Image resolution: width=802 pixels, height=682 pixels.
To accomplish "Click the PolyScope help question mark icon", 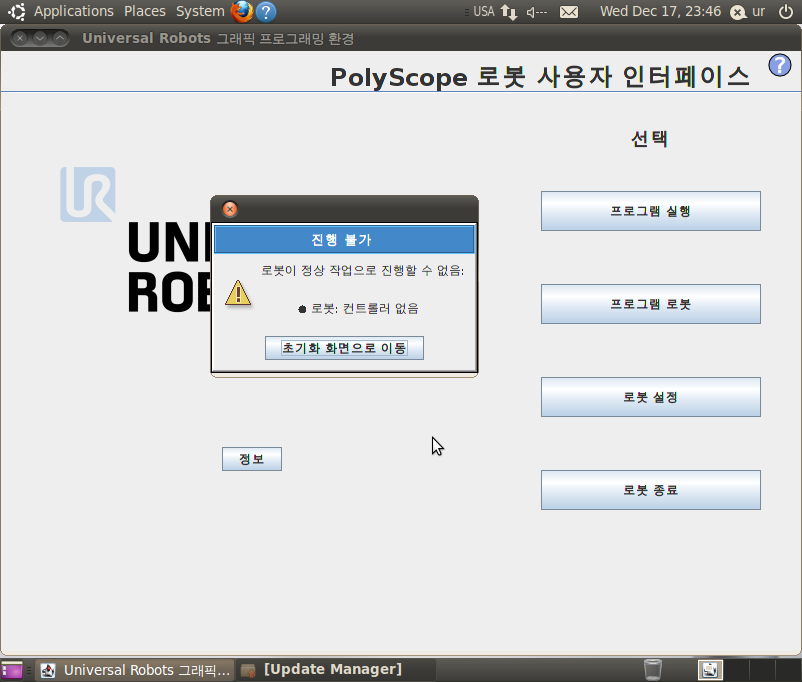I will tap(779, 65).
